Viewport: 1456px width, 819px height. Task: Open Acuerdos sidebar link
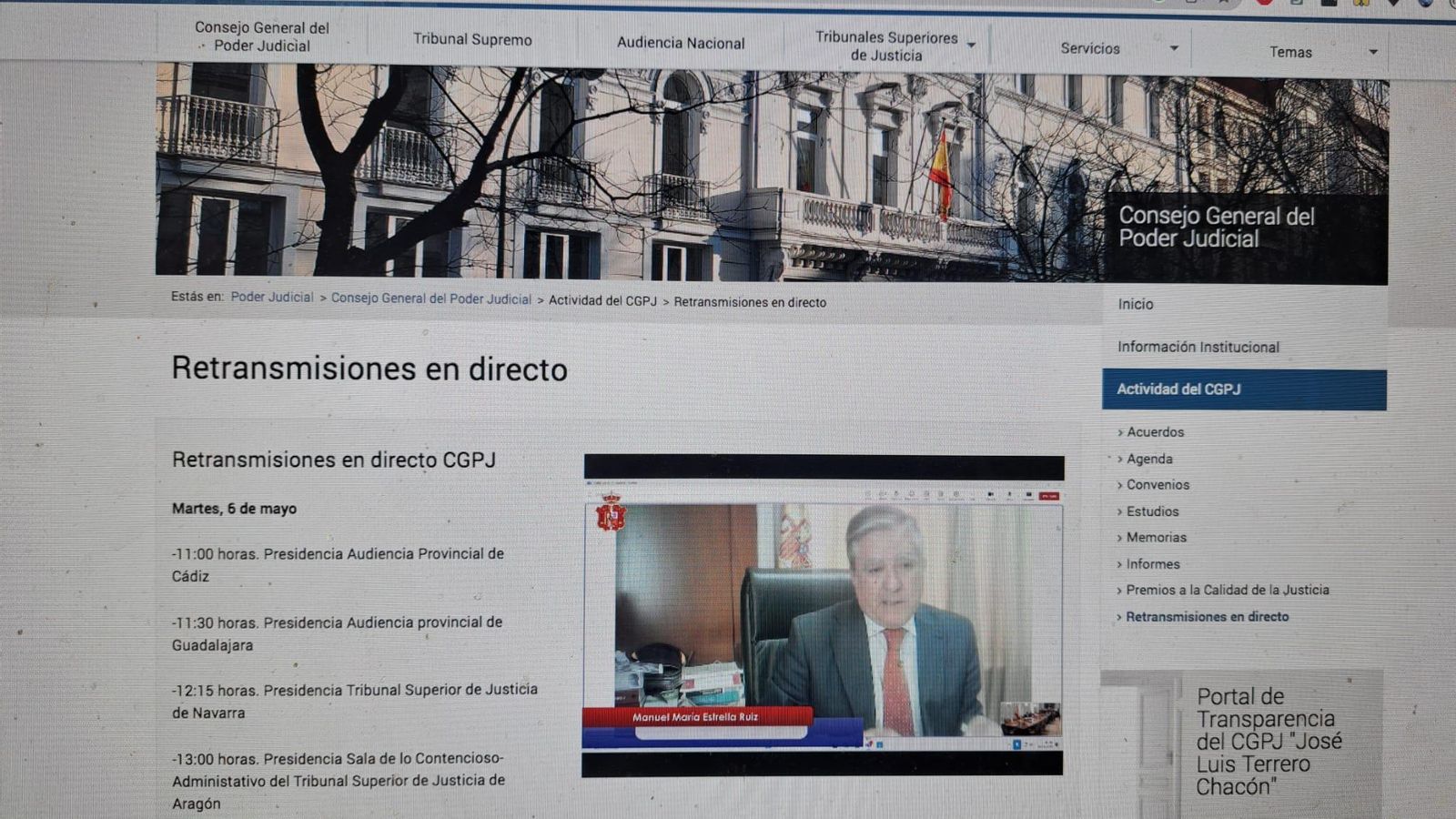point(1155,432)
